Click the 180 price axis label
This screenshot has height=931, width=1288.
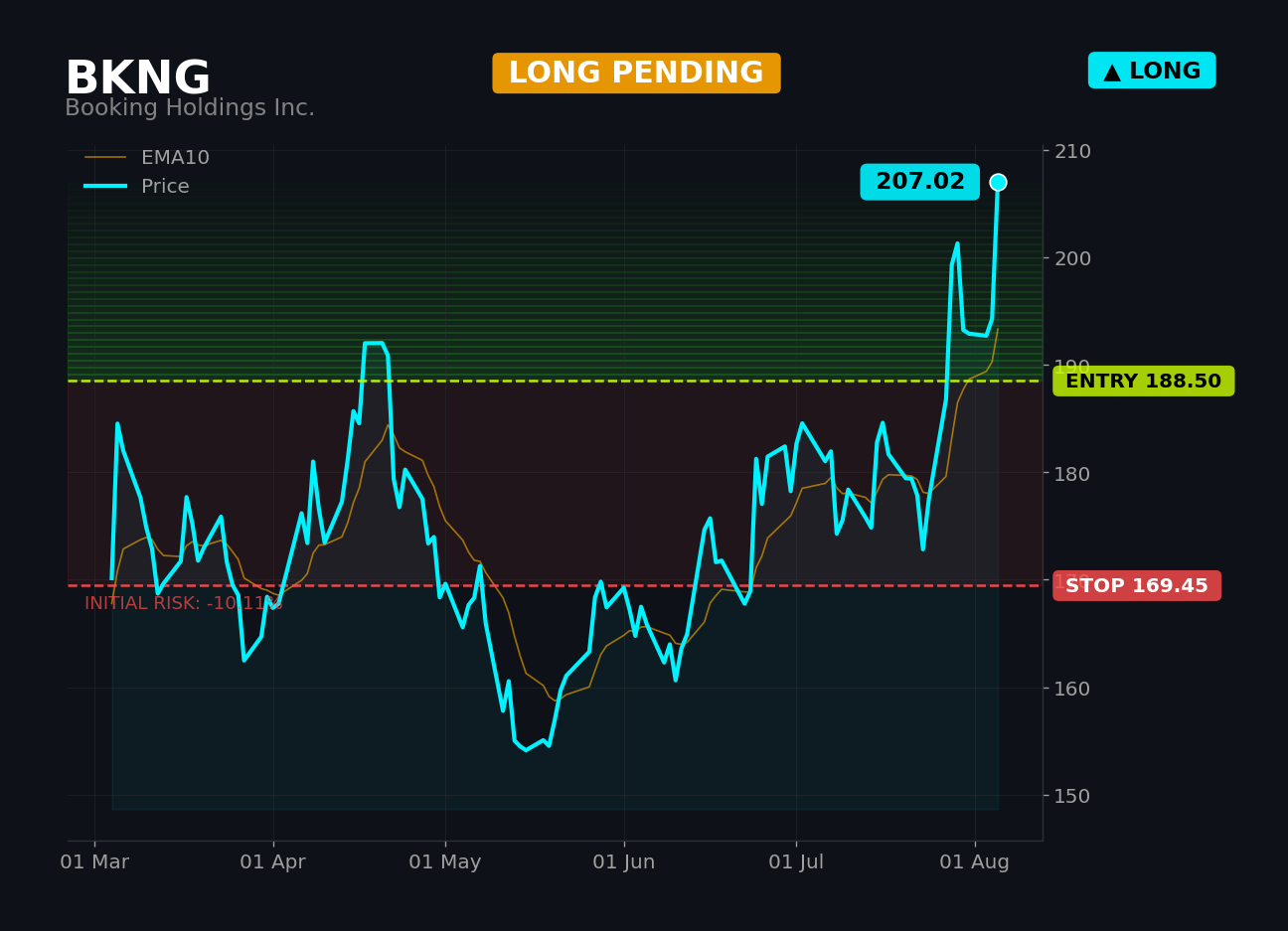1072,473
